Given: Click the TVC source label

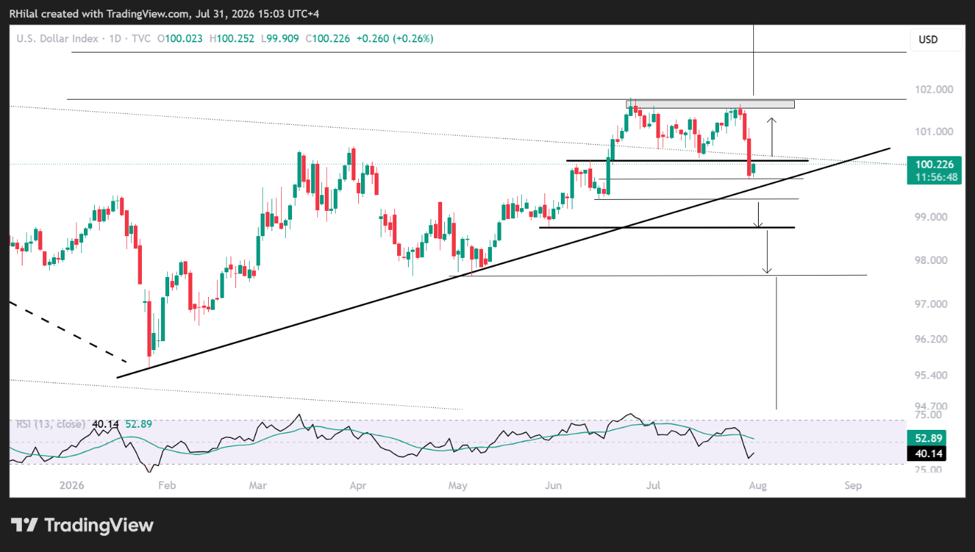Looking at the screenshot, I should tap(141, 39).
